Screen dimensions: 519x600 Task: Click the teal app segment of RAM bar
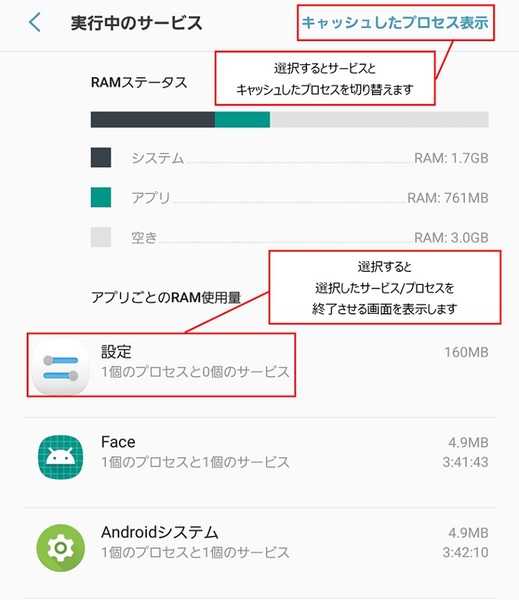point(242,119)
